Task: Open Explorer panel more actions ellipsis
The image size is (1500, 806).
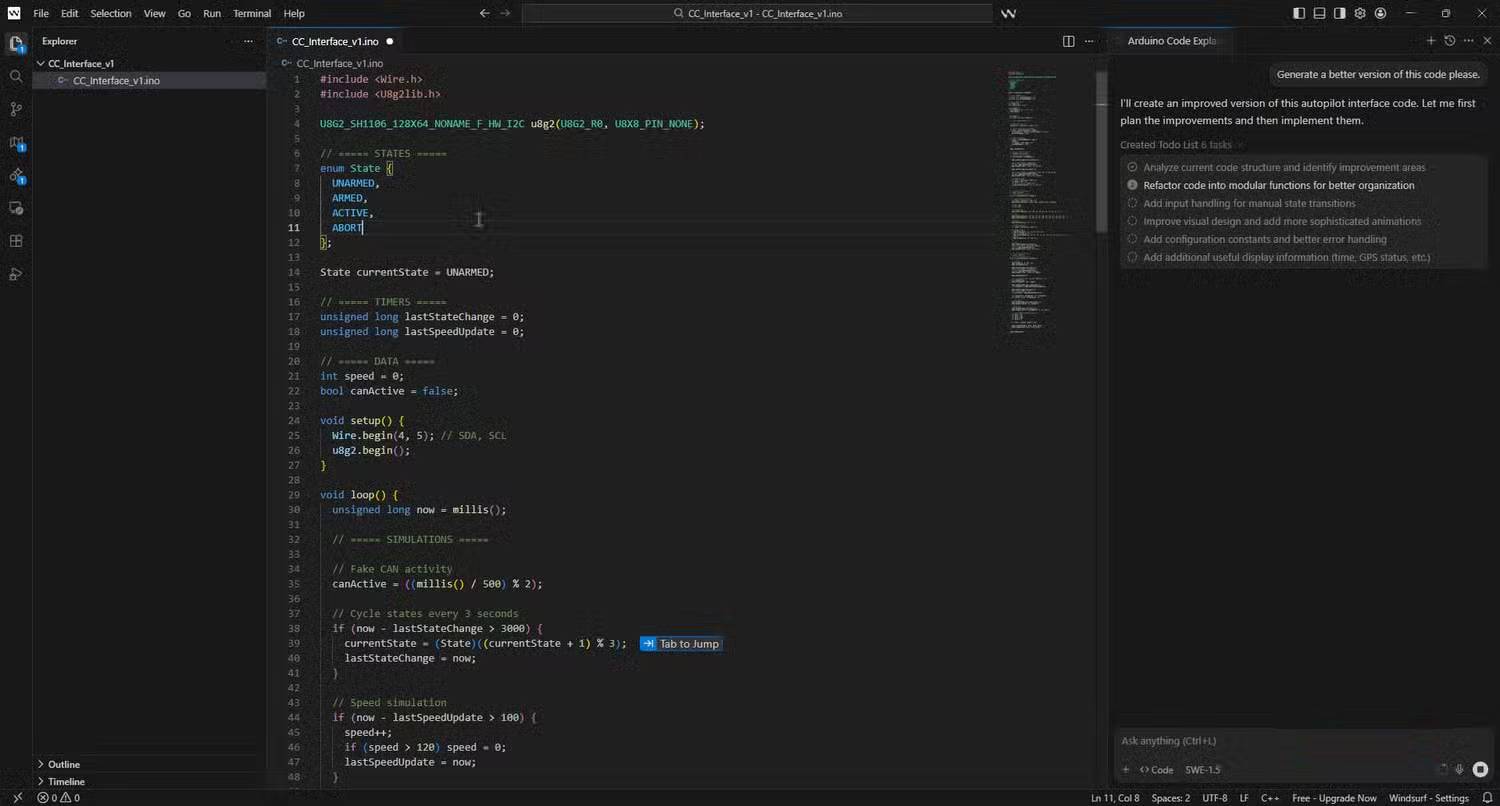Action: tap(248, 41)
